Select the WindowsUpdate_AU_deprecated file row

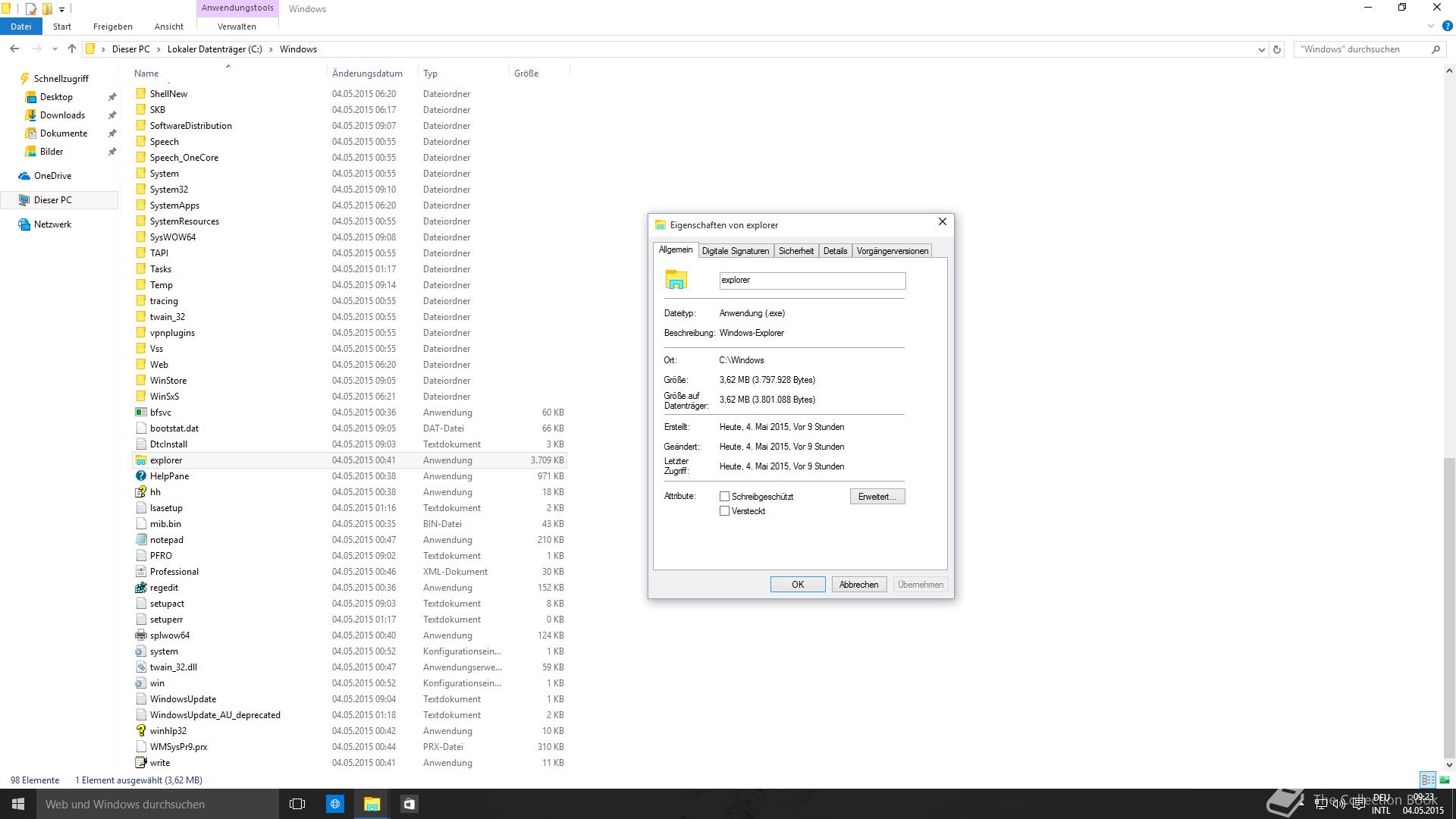tap(349, 715)
